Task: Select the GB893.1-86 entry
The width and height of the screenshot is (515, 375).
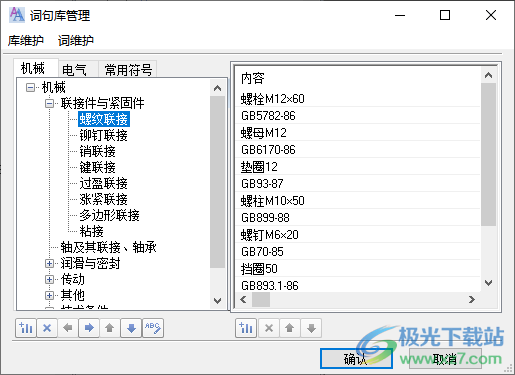Action: (x=358, y=285)
